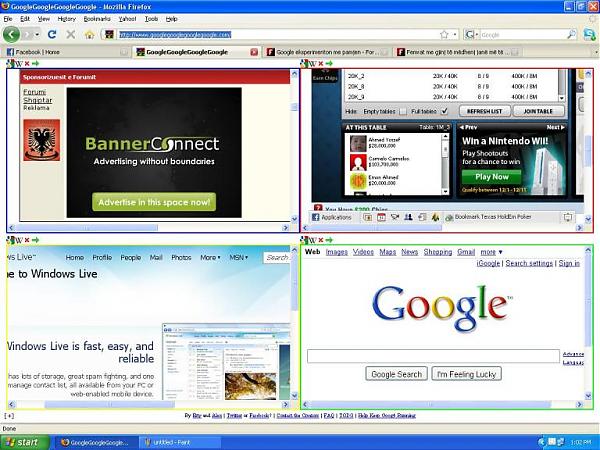The height and width of the screenshot is (450, 600).
Task: Switch to the 'Google eksperimenton me panjen' tab
Action: coord(327,52)
